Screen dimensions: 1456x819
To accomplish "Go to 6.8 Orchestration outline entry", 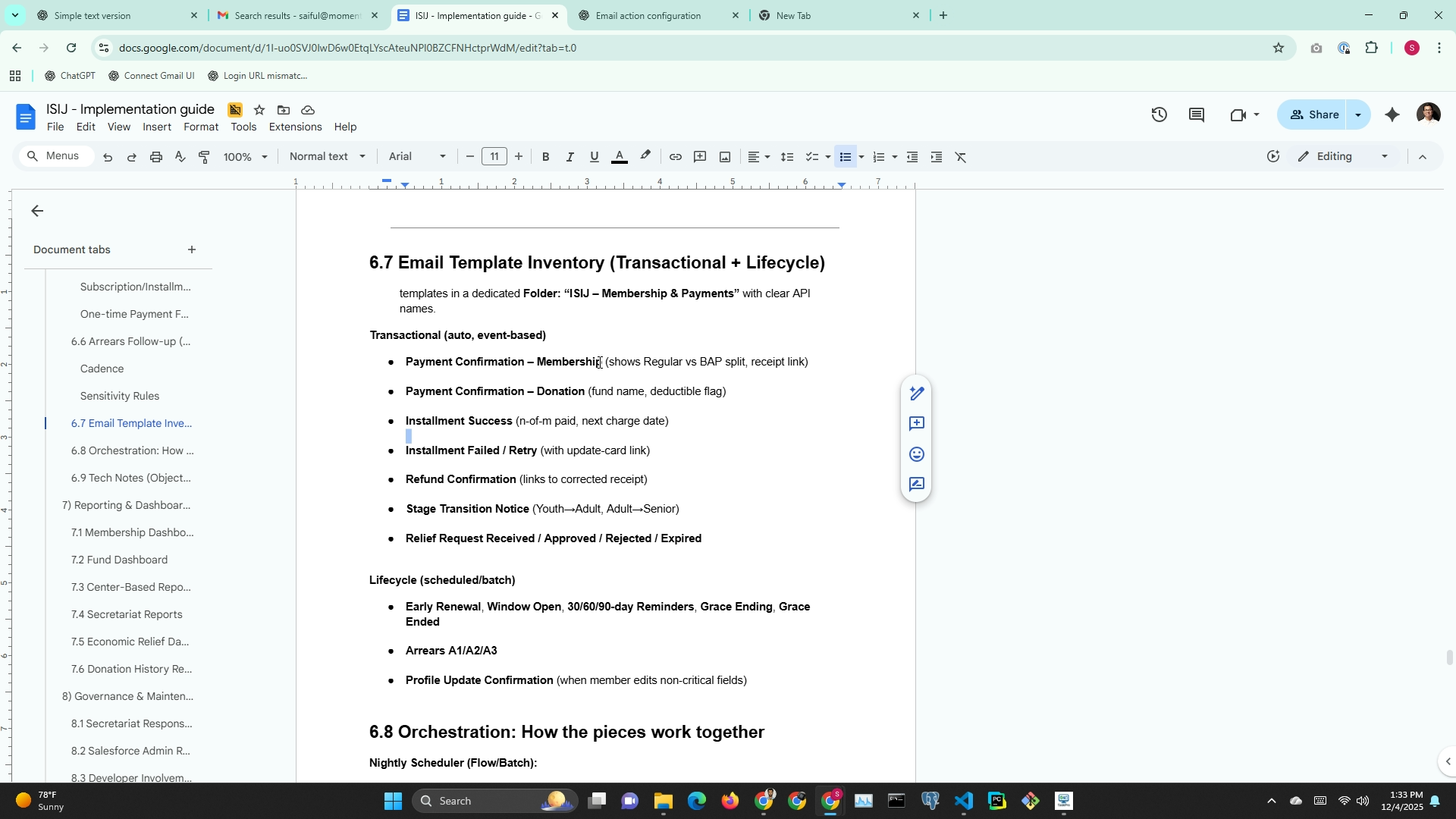I will (x=132, y=450).
